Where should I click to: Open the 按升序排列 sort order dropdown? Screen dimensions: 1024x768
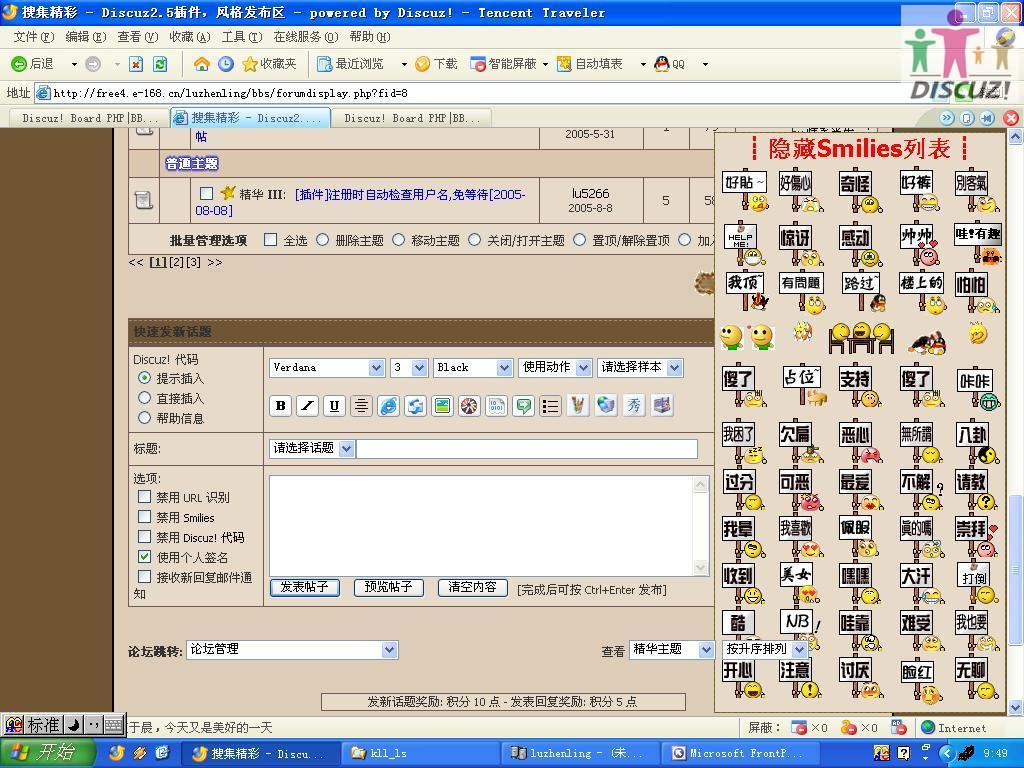765,649
